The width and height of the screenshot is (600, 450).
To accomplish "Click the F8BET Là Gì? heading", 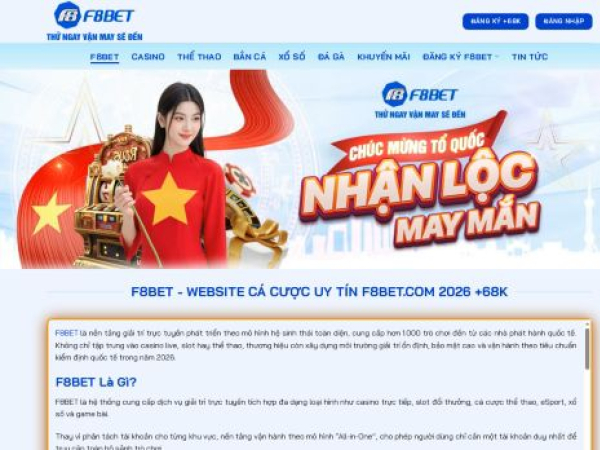I will point(96,382).
